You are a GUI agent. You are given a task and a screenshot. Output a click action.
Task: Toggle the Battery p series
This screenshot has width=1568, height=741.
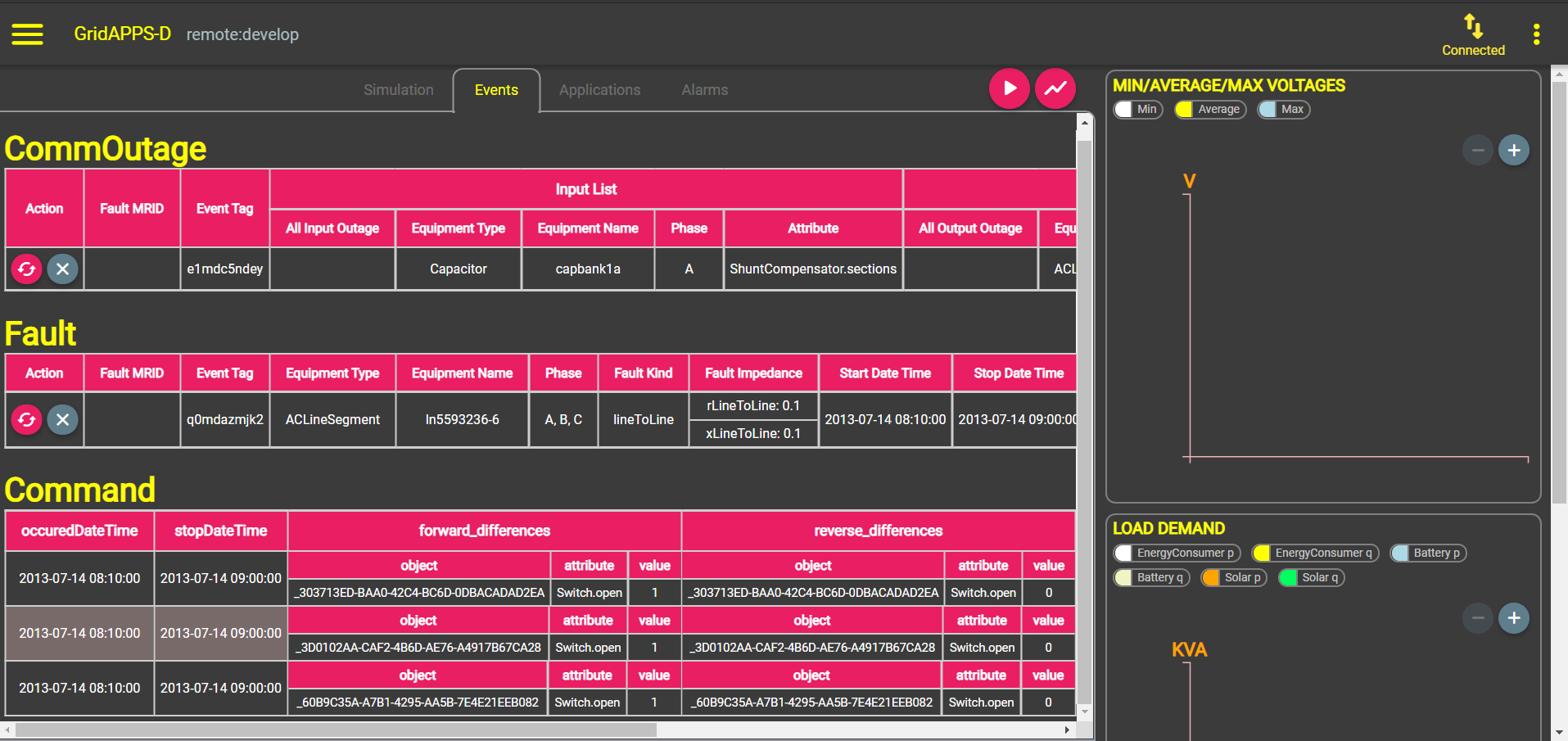1429,553
